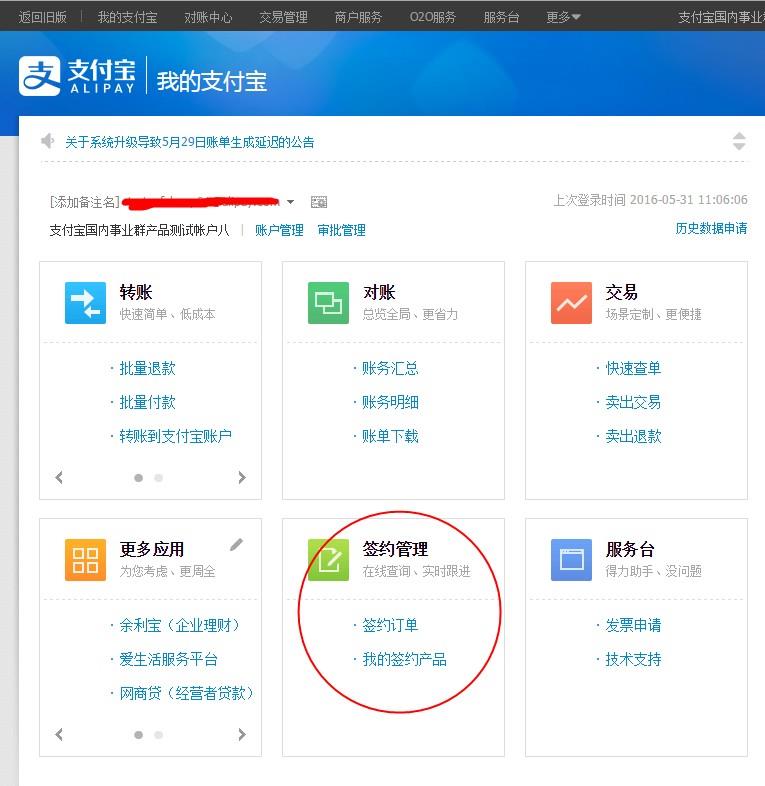The image size is (765, 786).
Task: Open the orange 更多应用 grid icon
Action: (x=85, y=560)
